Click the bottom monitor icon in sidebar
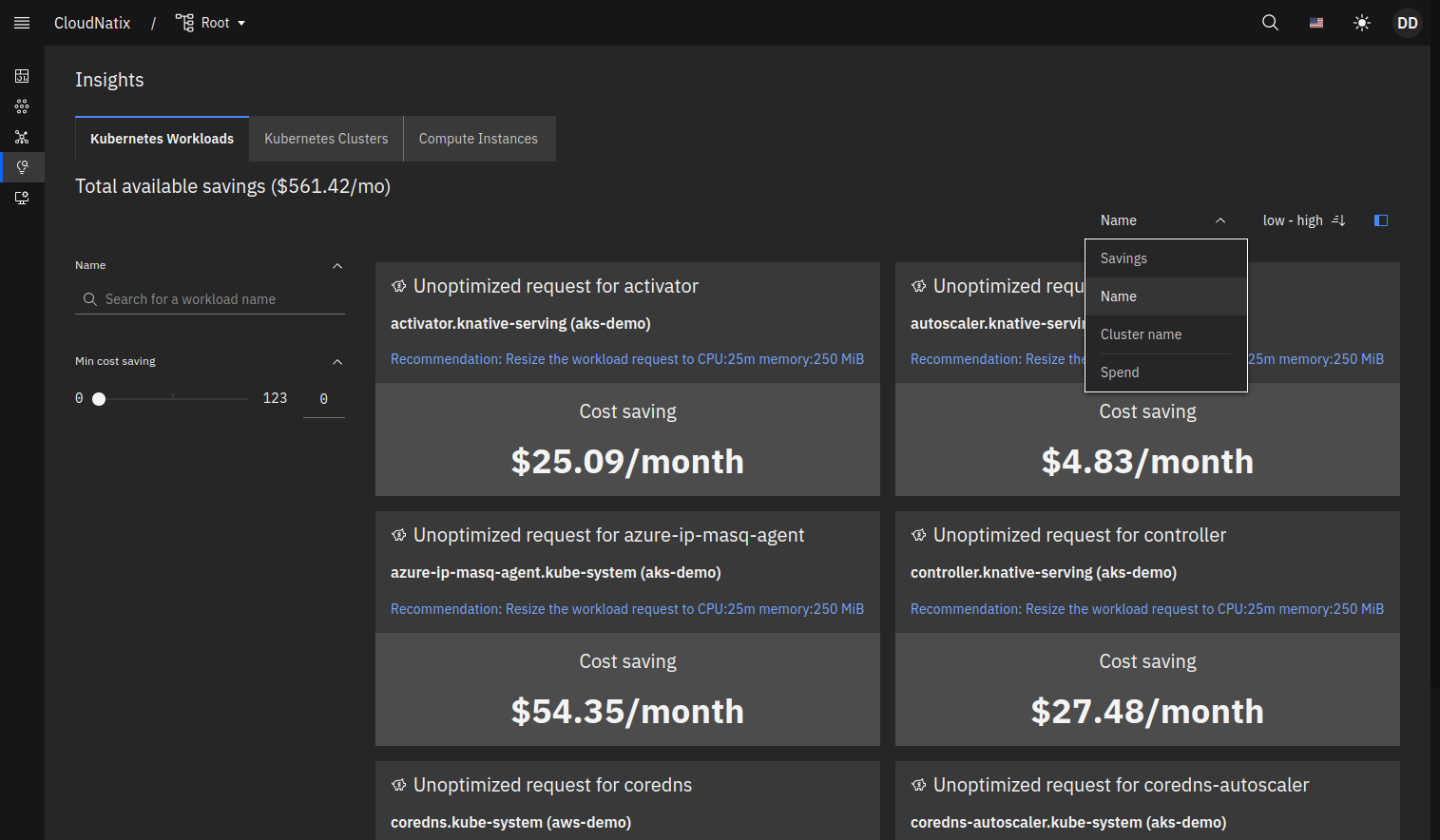 (x=22, y=198)
